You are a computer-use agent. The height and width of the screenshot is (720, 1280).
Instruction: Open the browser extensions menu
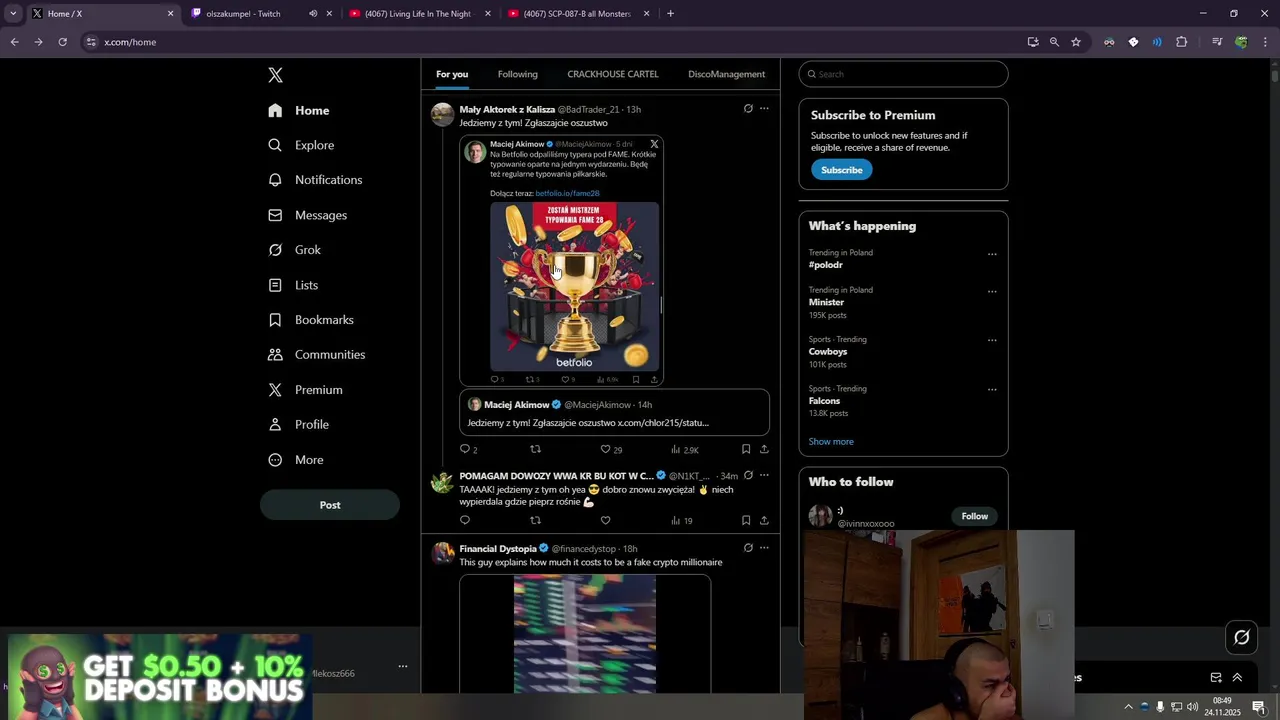click(1181, 42)
